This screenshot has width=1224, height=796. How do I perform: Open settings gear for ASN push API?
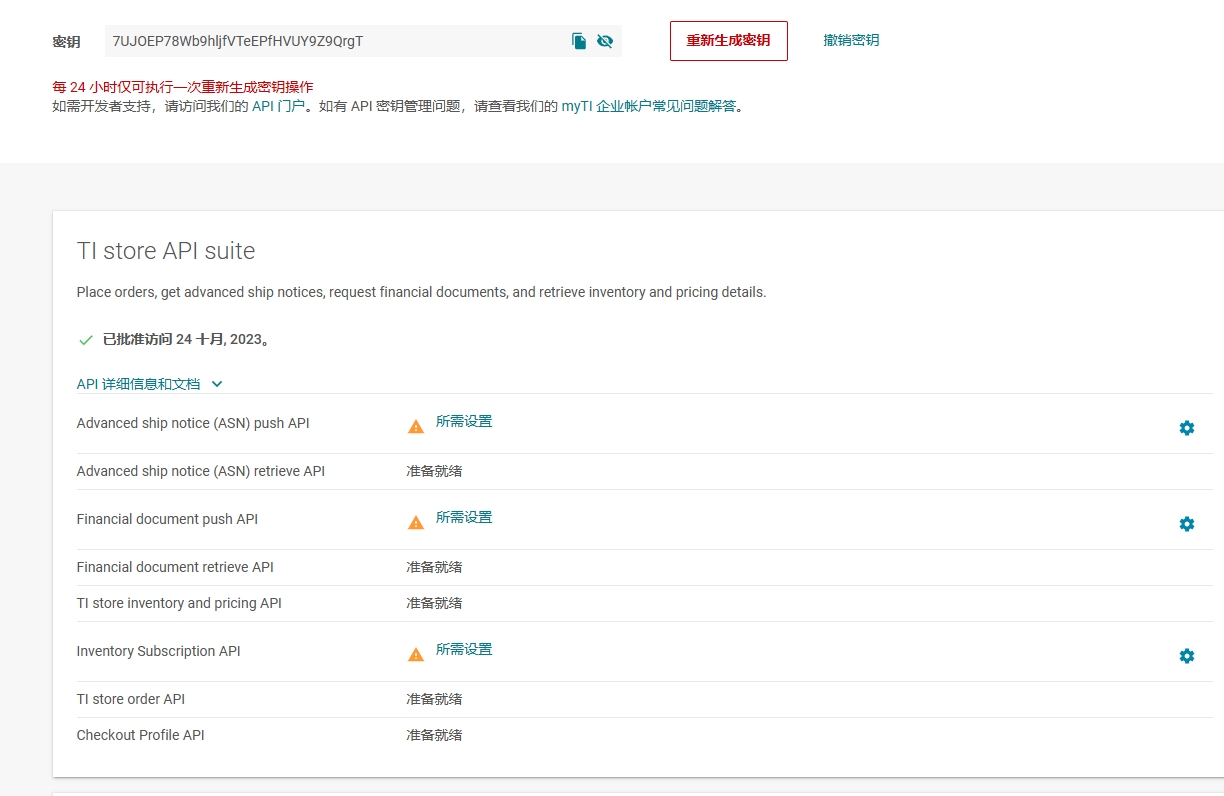point(1187,428)
